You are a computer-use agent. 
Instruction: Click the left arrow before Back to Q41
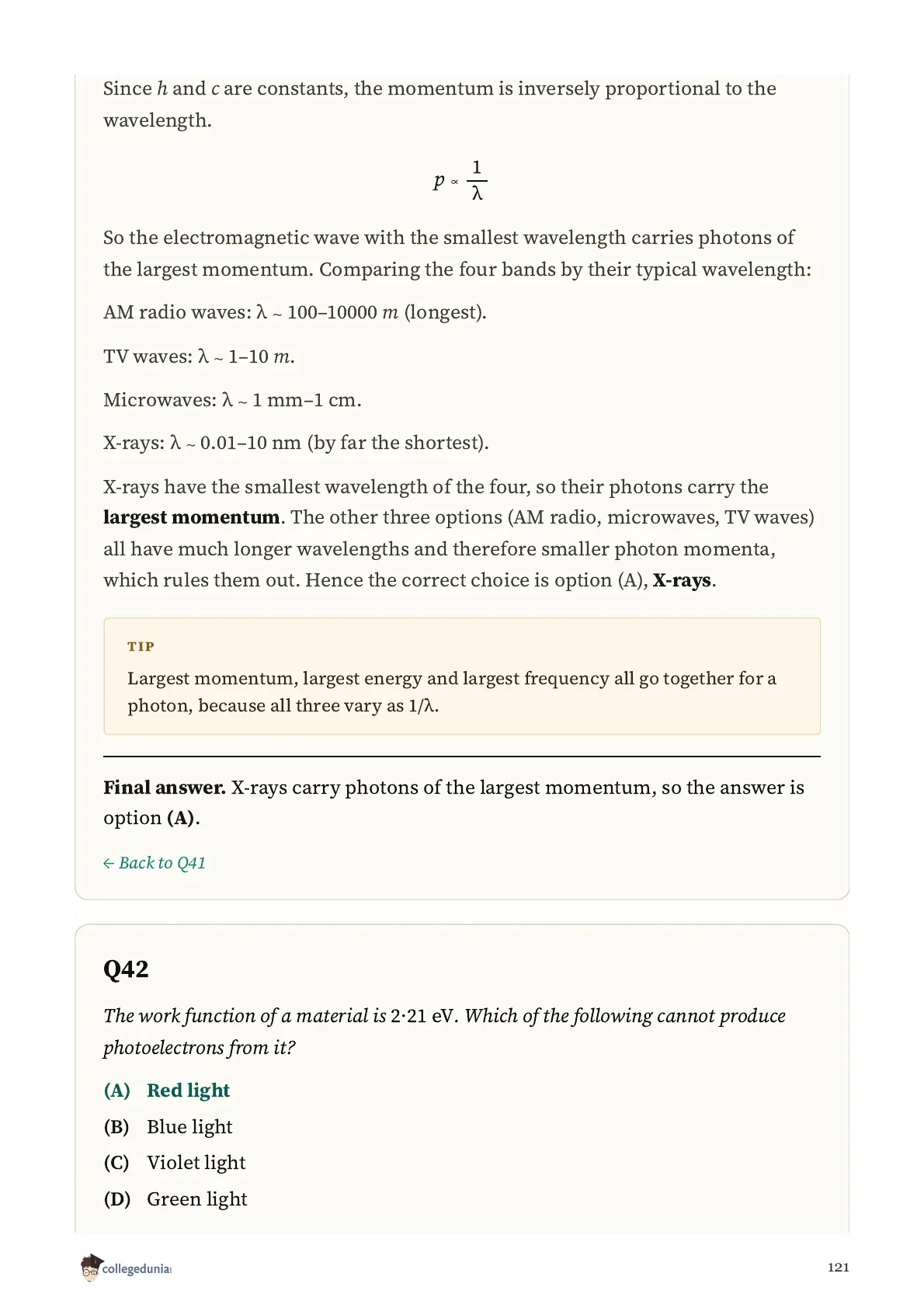(109, 864)
